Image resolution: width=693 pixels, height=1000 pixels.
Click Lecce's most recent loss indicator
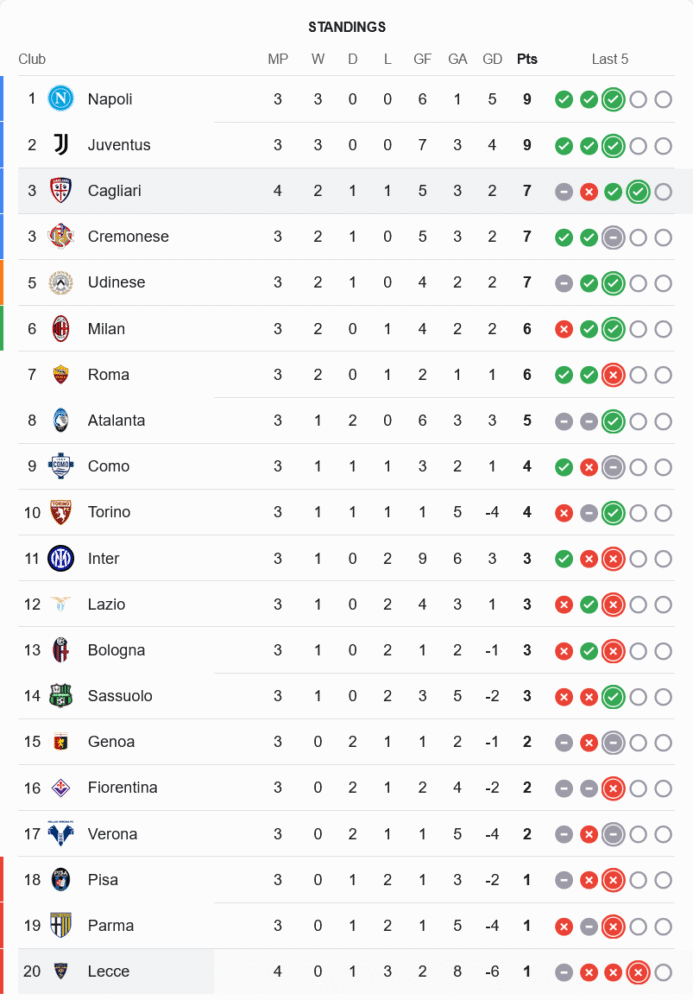point(638,971)
